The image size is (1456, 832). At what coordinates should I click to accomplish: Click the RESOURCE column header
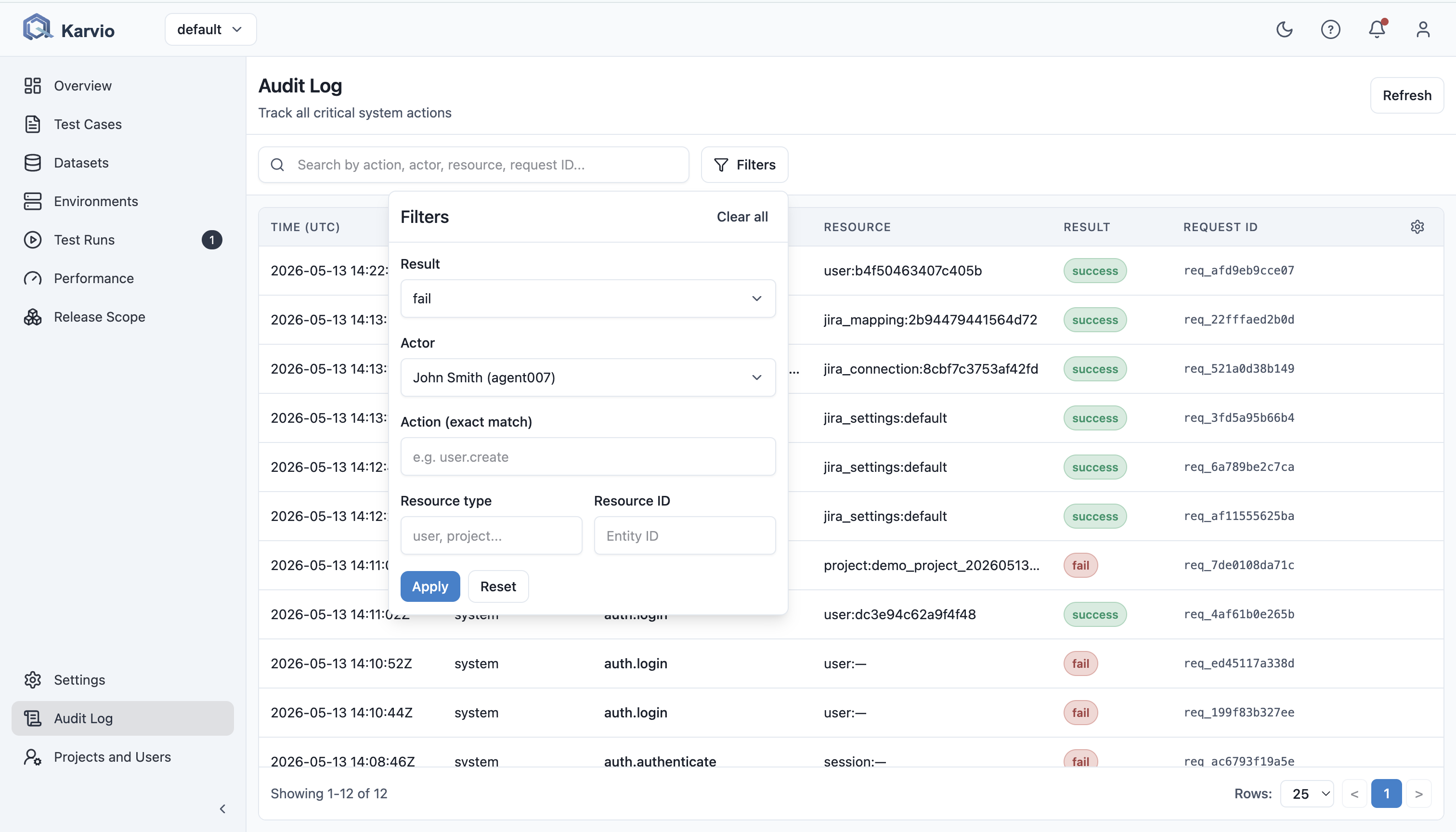click(857, 227)
